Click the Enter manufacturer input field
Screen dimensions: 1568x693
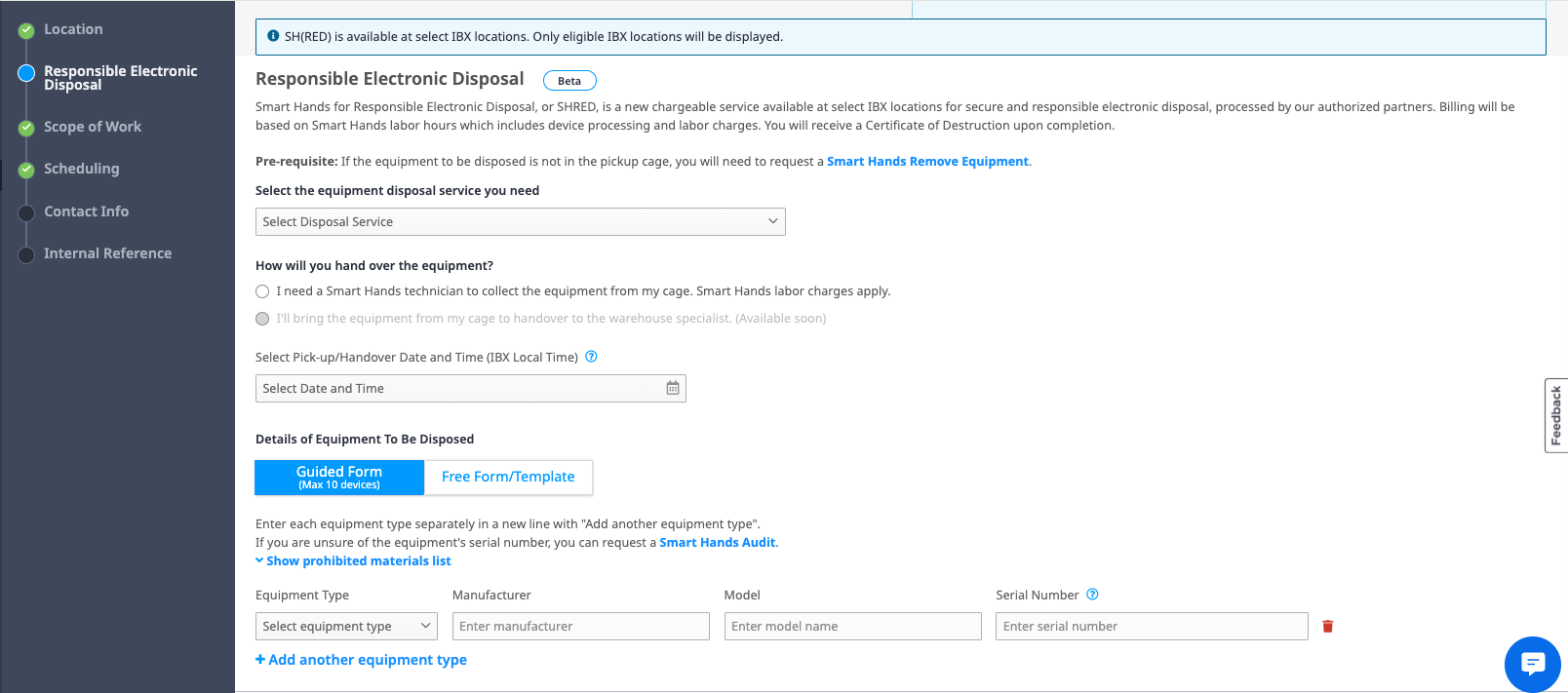pos(581,627)
